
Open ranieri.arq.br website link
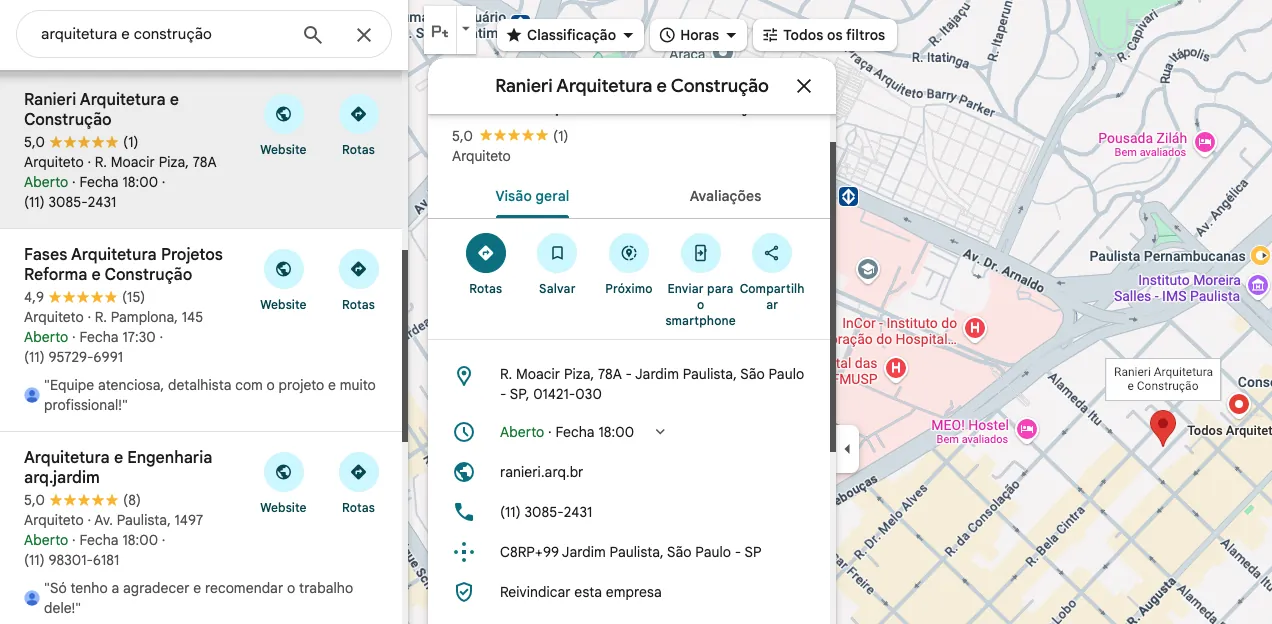point(541,472)
